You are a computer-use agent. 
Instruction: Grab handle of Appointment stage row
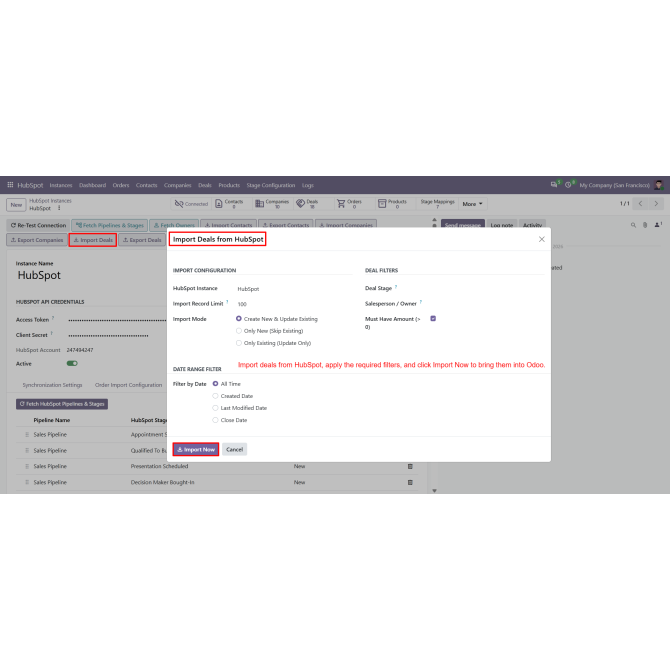27,435
